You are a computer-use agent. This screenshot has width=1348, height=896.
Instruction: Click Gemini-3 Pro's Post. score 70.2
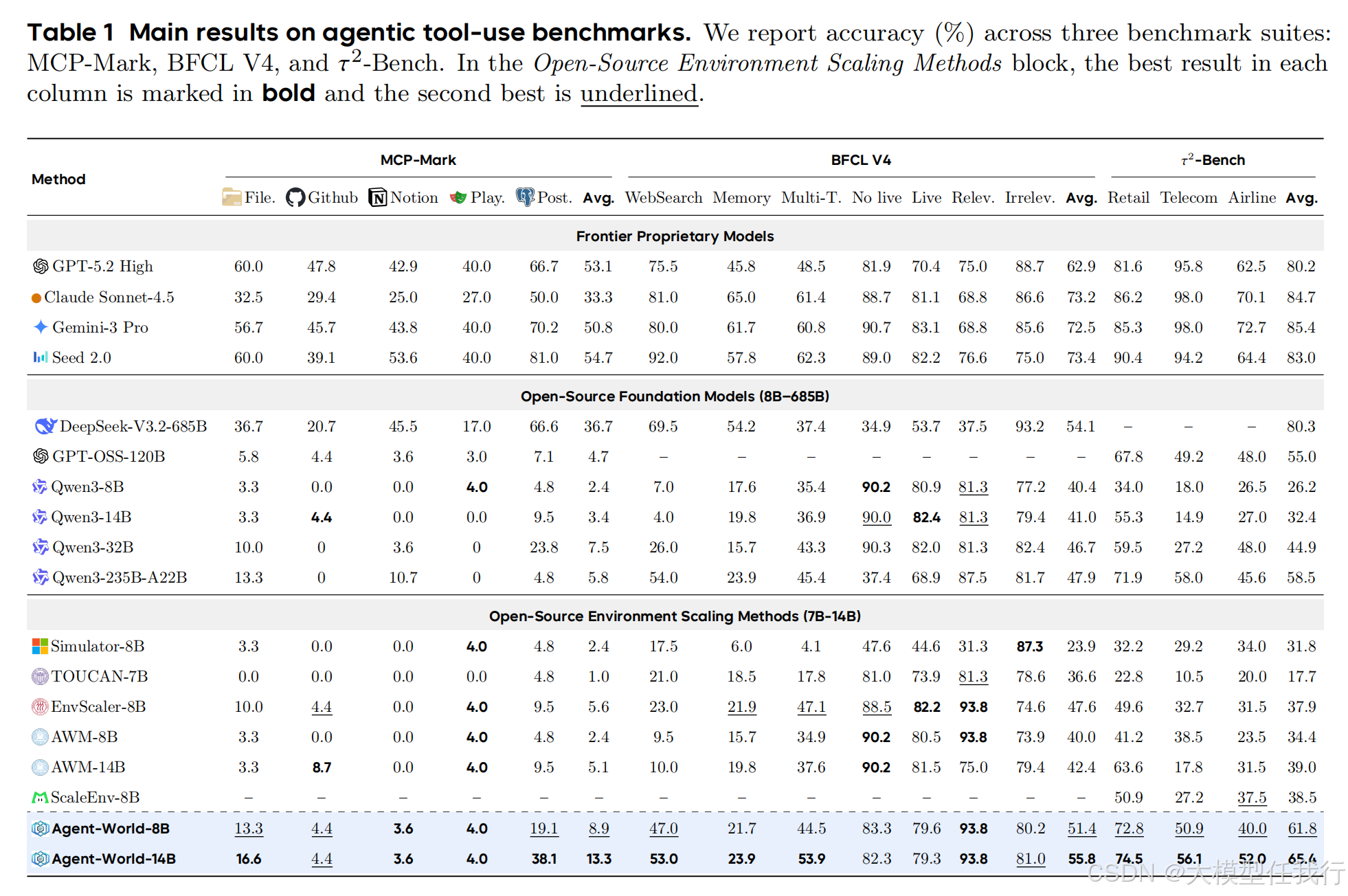[x=543, y=328]
